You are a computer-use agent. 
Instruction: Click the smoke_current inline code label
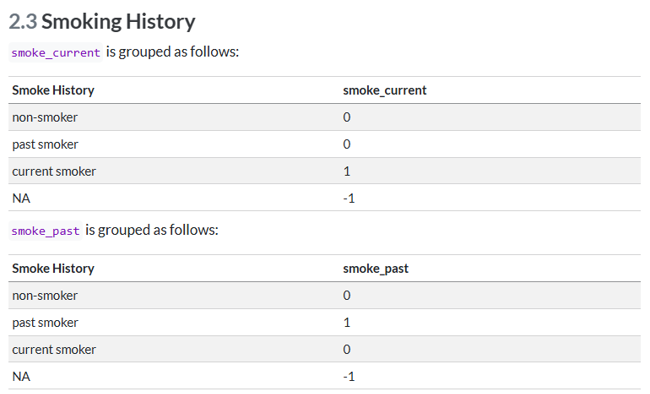[56, 53]
